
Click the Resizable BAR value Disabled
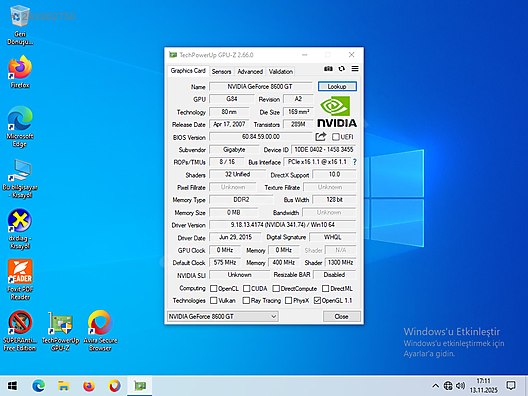[334, 275]
